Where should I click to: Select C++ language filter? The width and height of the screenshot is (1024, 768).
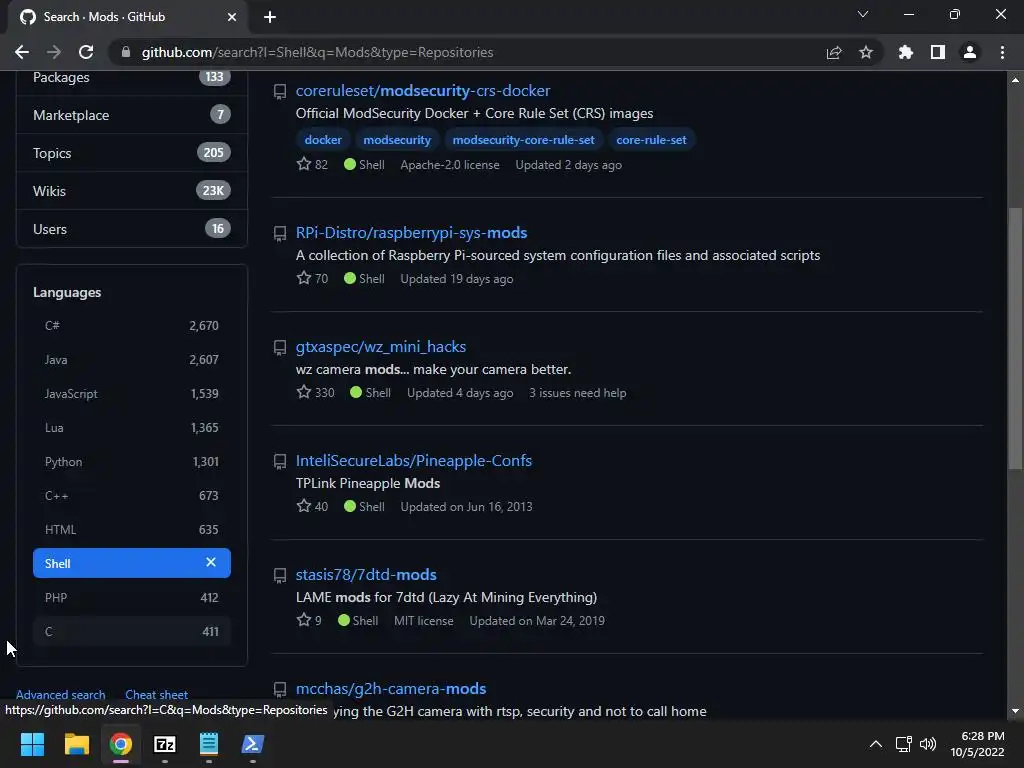point(131,495)
